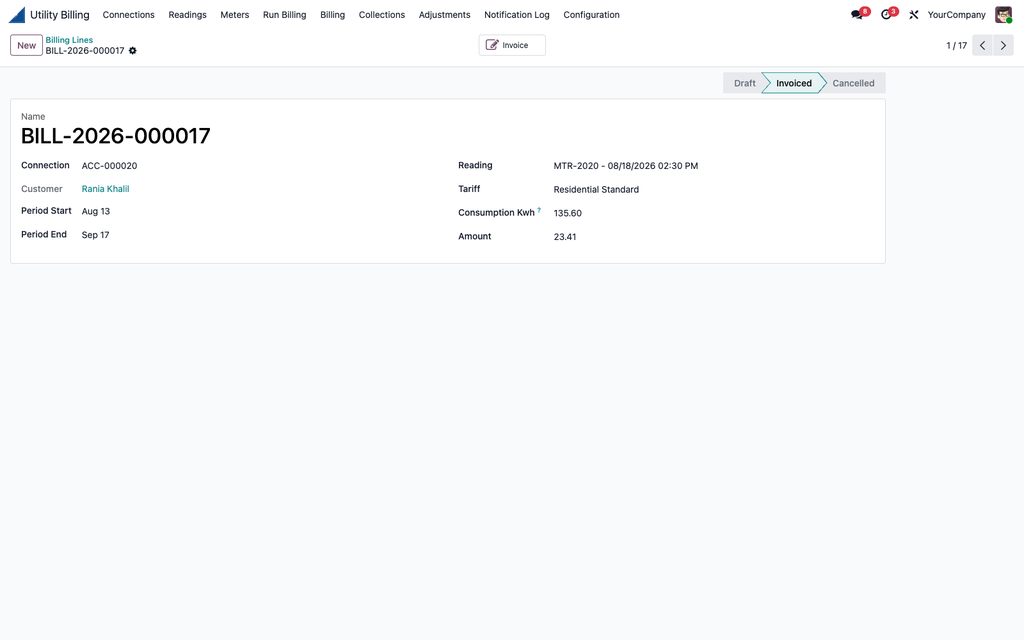Click the Reading field label

(475, 165)
